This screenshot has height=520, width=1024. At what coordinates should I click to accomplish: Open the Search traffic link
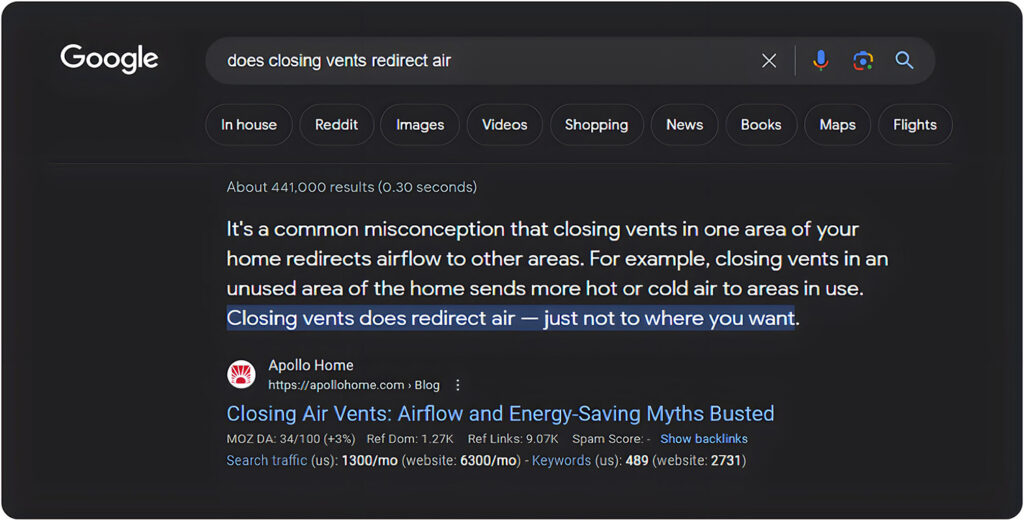point(266,461)
